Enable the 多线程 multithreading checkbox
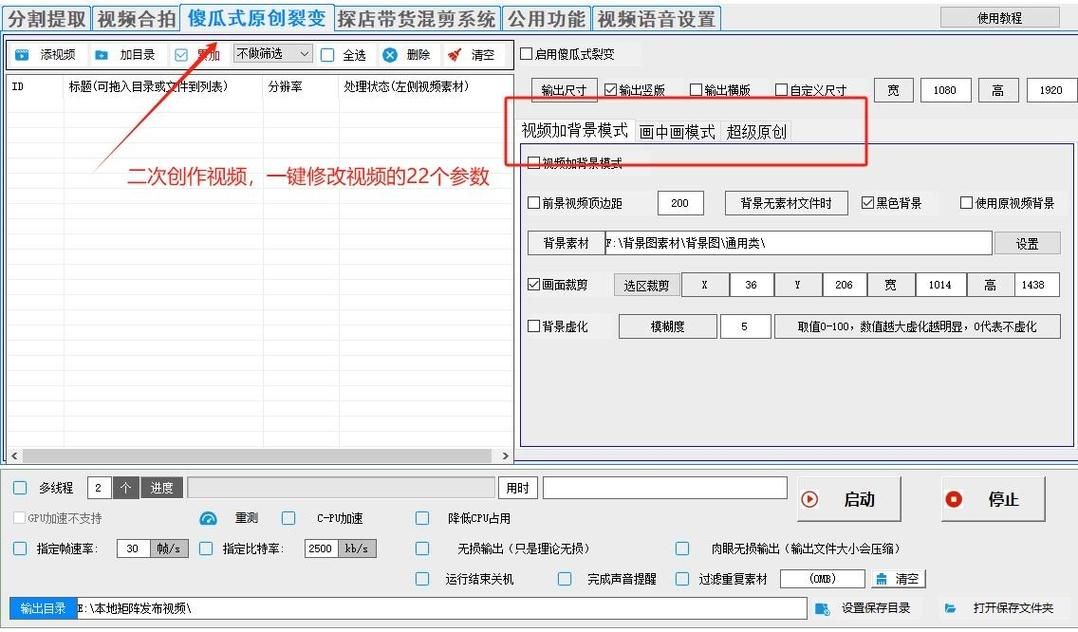 click(20, 488)
